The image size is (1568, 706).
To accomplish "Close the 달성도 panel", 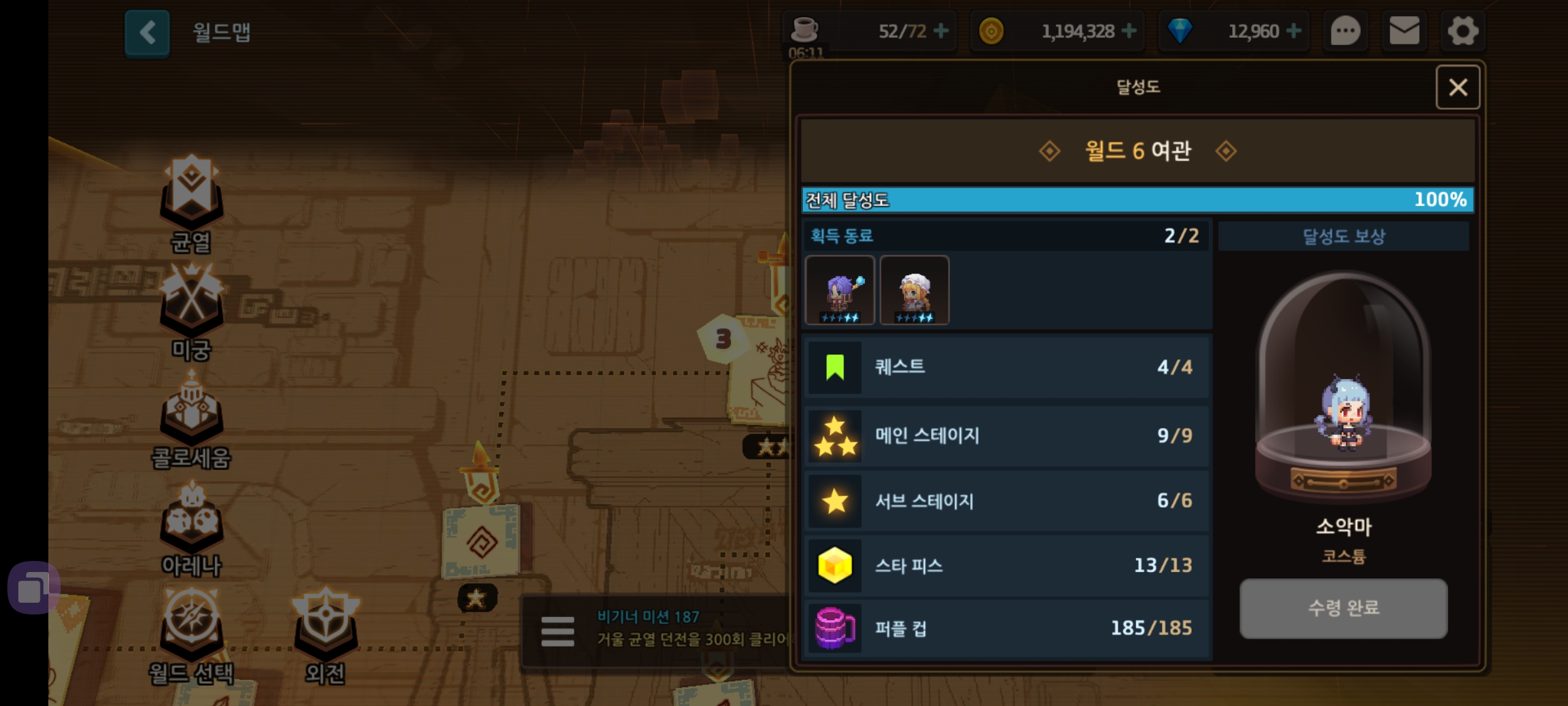I will pos(1458,87).
